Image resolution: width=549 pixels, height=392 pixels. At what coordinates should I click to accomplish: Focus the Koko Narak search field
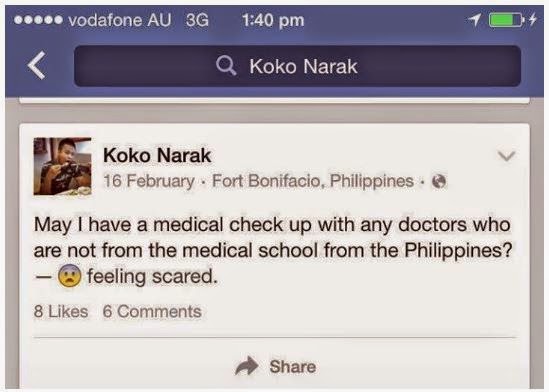[298, 66]
